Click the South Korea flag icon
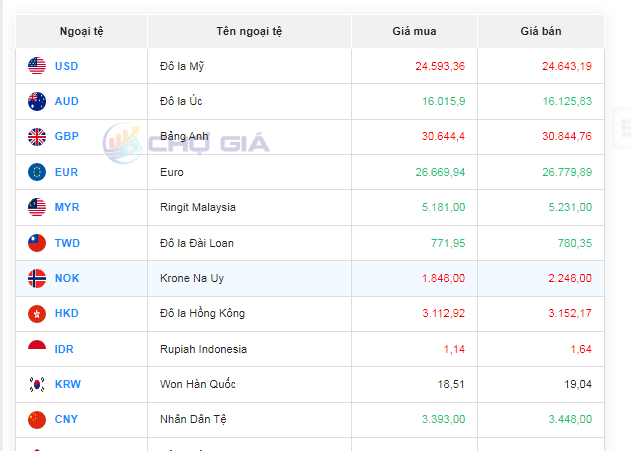Viewport: 631px width, 451px height. (x=37, y=384)
